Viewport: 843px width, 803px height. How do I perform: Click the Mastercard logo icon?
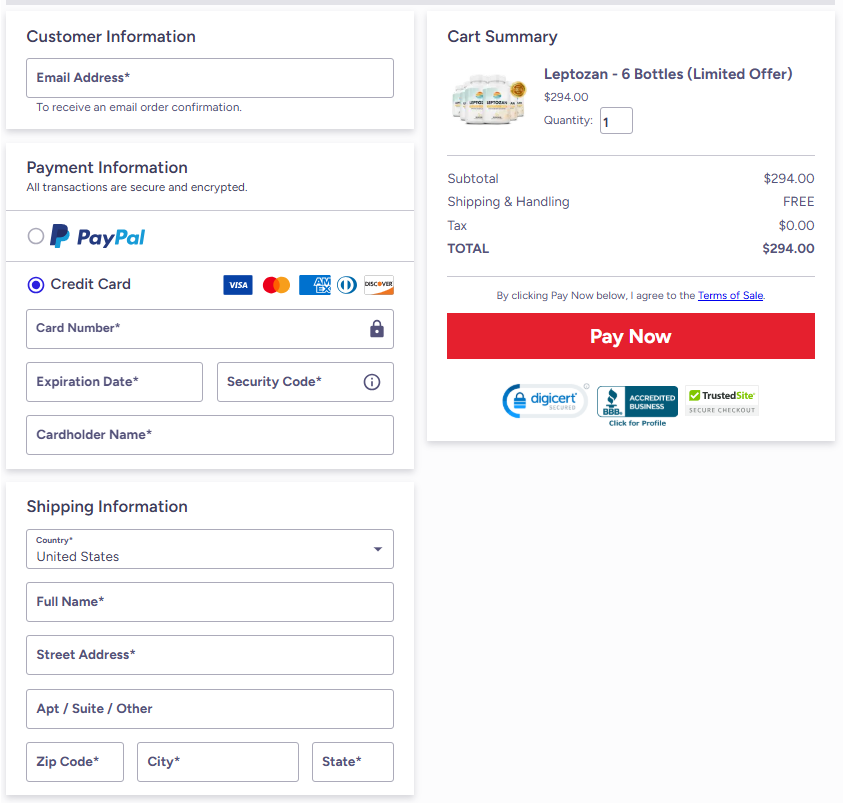tap(276, 285)
